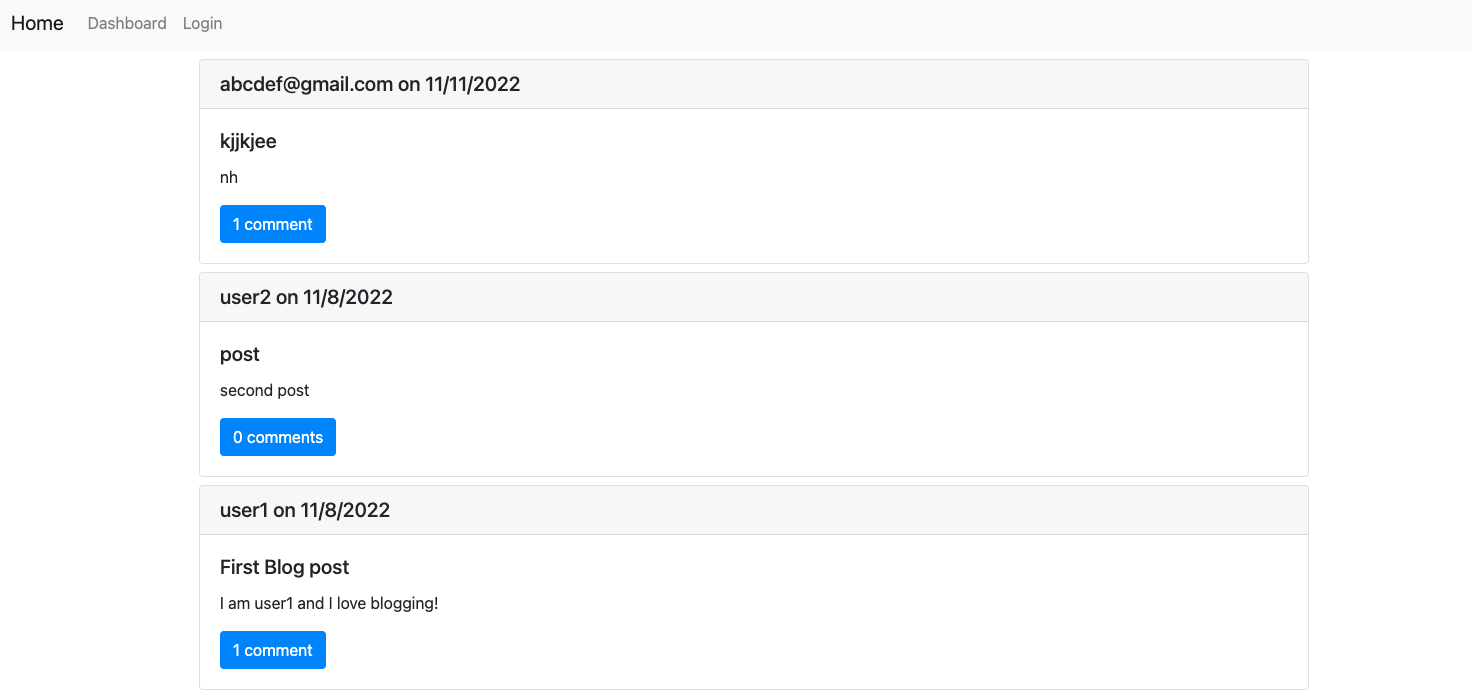The width and height of the screenshot is (1472, 694).
Task: Click the 'I love blogging!' post text
Action: pyautogui.click(x=383, y=603)
